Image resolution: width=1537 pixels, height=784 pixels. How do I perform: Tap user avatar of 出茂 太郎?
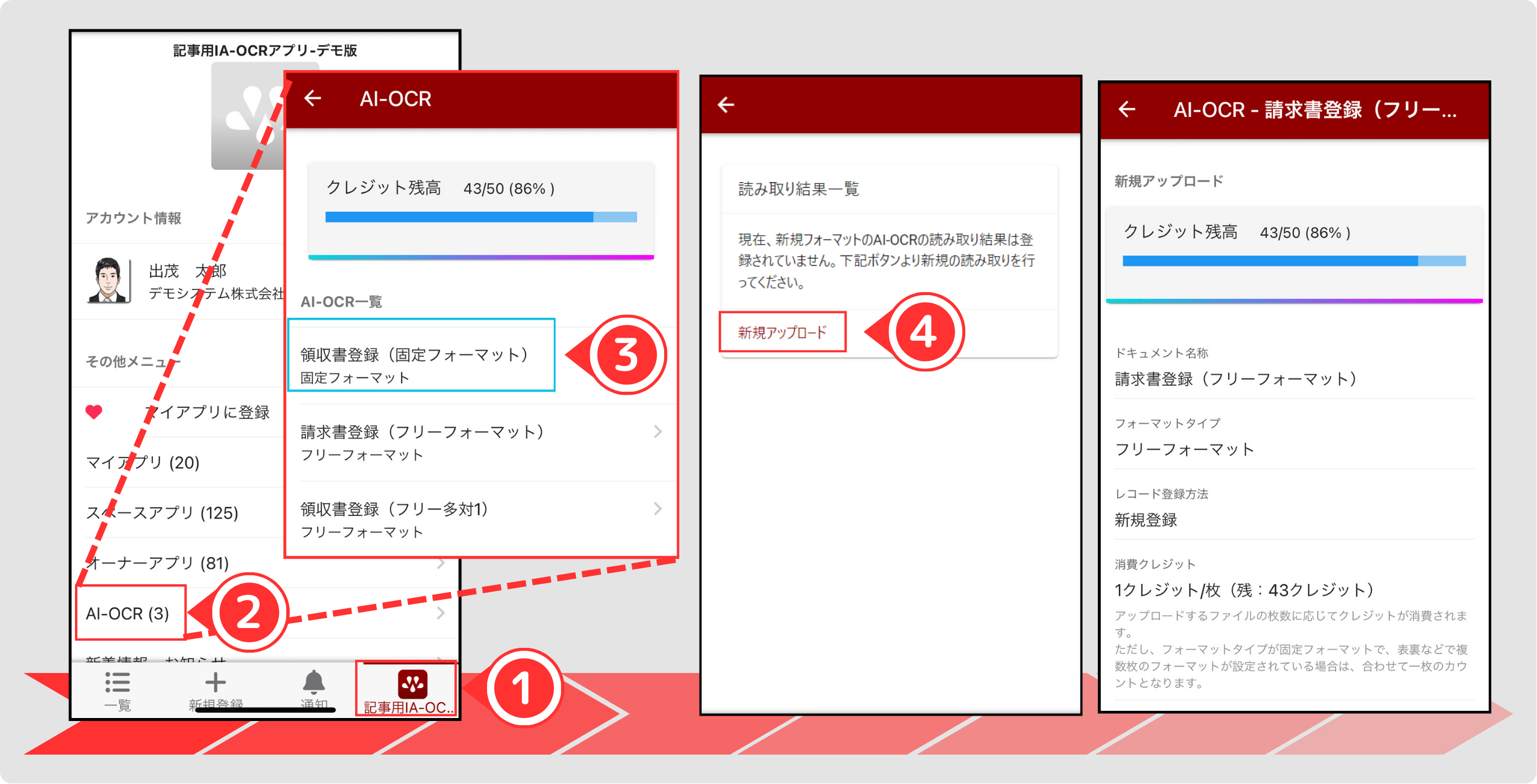click(108, 281)
